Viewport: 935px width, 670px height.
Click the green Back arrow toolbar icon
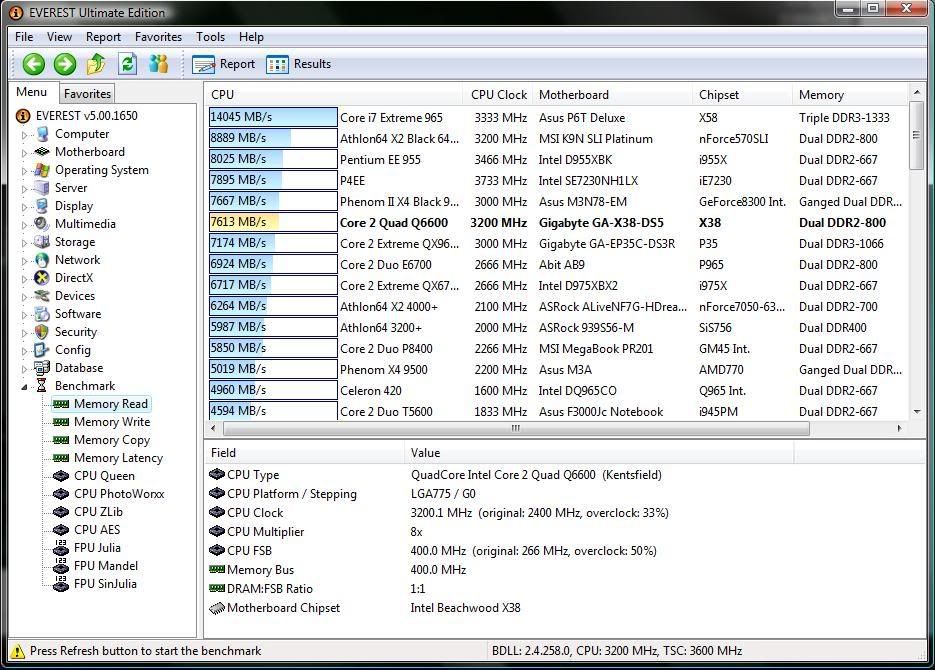coord(34,64)
